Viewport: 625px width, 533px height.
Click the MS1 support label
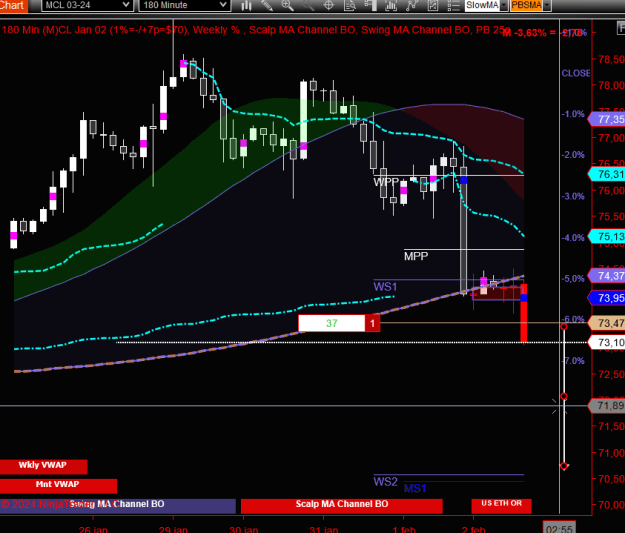[415, 488]
